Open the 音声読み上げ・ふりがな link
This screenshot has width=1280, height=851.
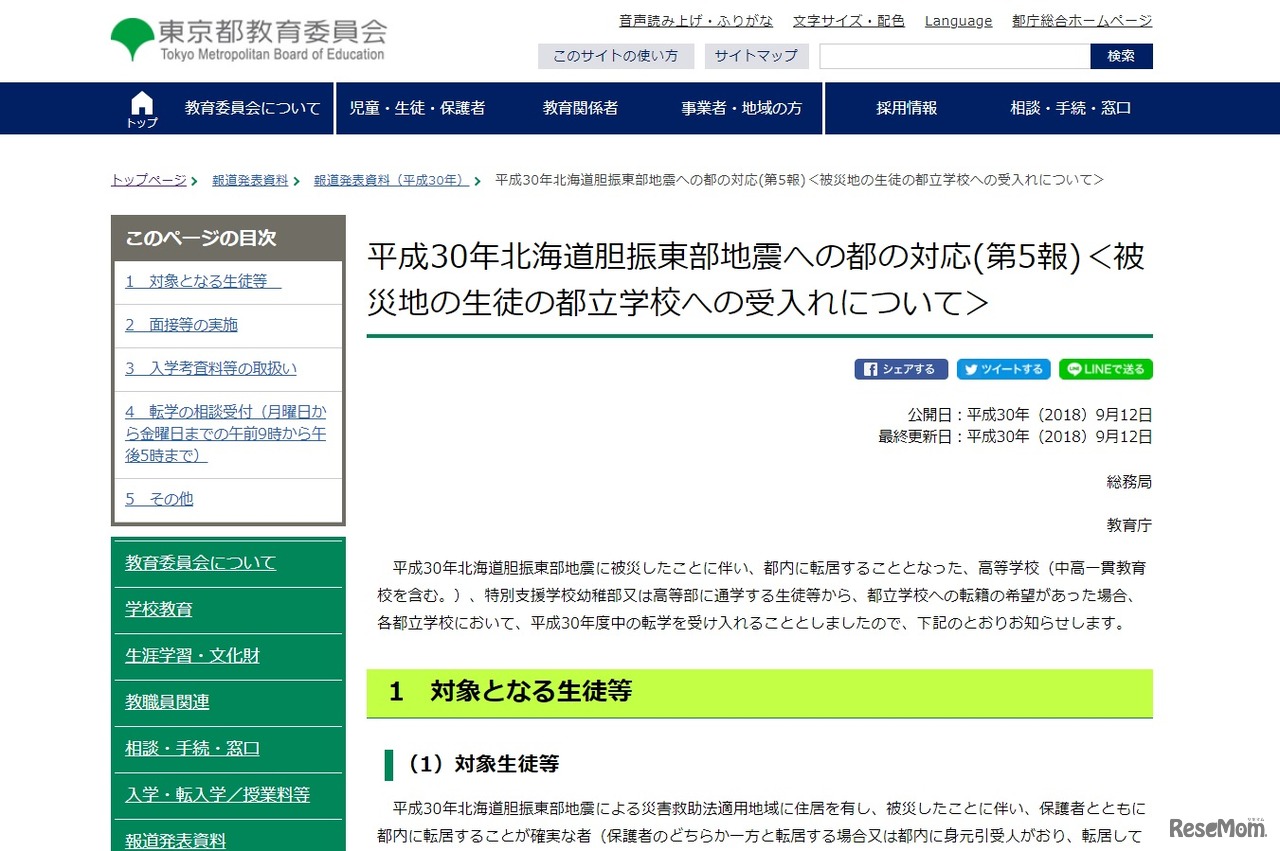click(694, 19)
